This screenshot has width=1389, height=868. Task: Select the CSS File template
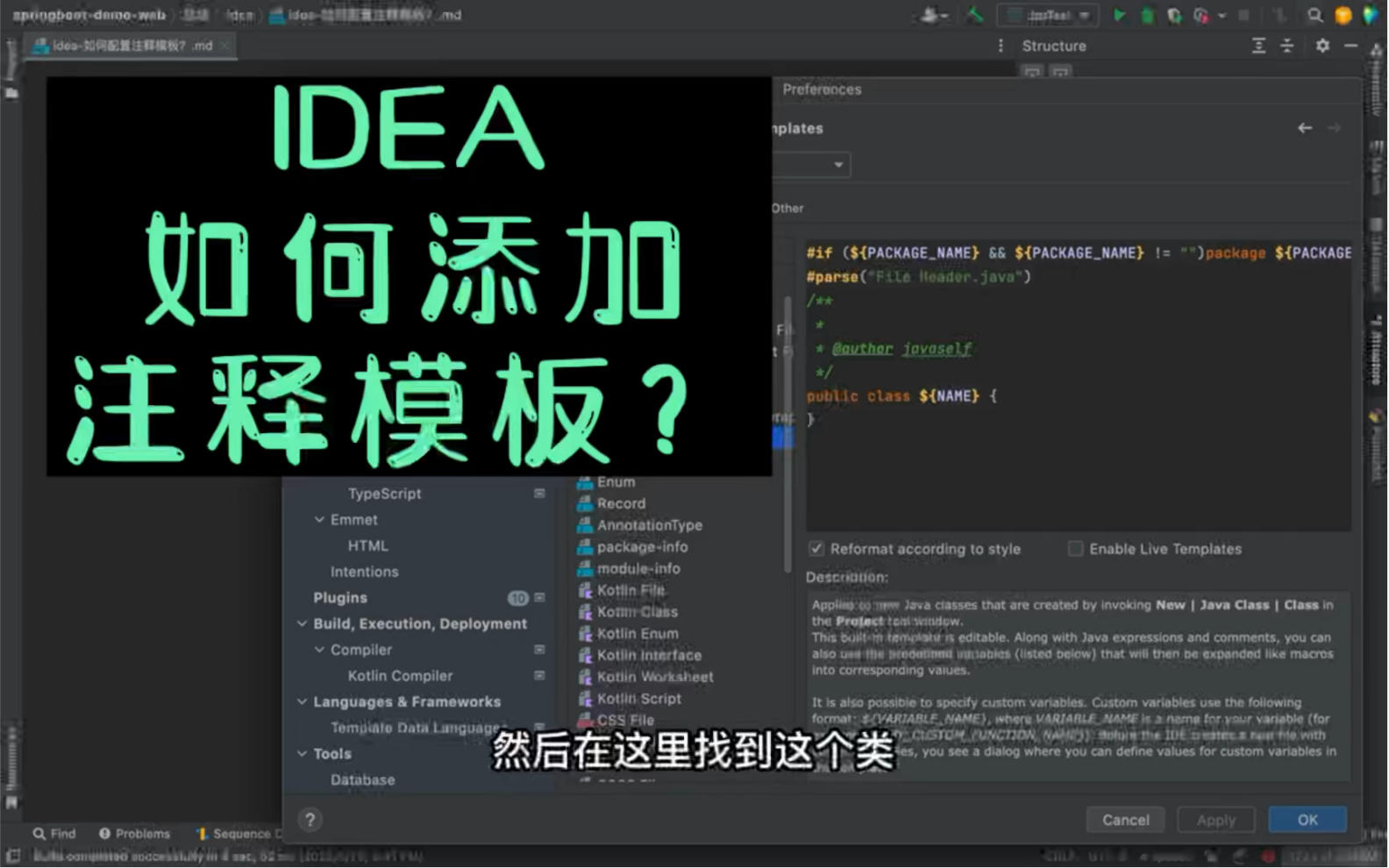[616, 721]
